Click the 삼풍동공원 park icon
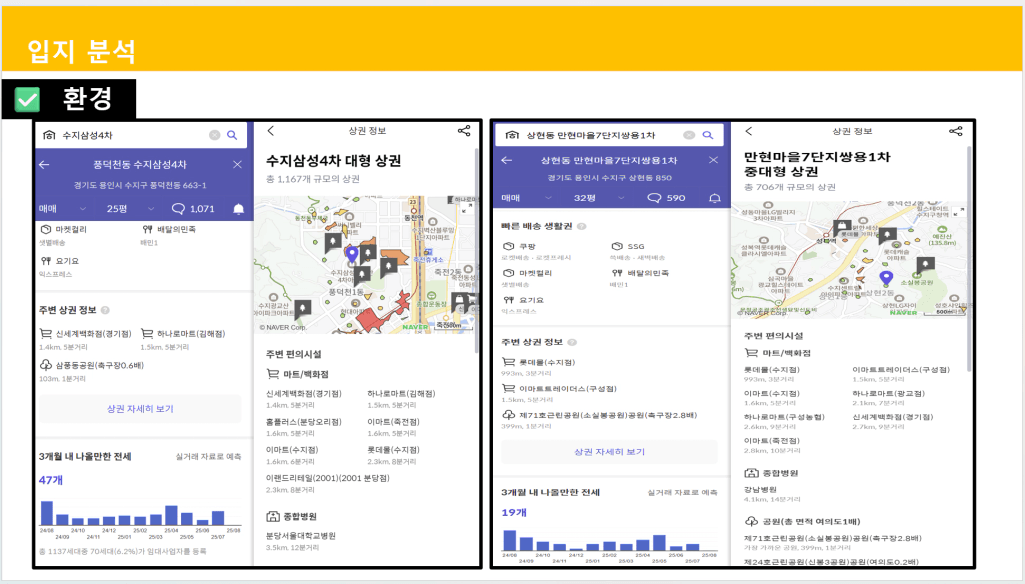1025x584 pixels. tap(46, 365)
